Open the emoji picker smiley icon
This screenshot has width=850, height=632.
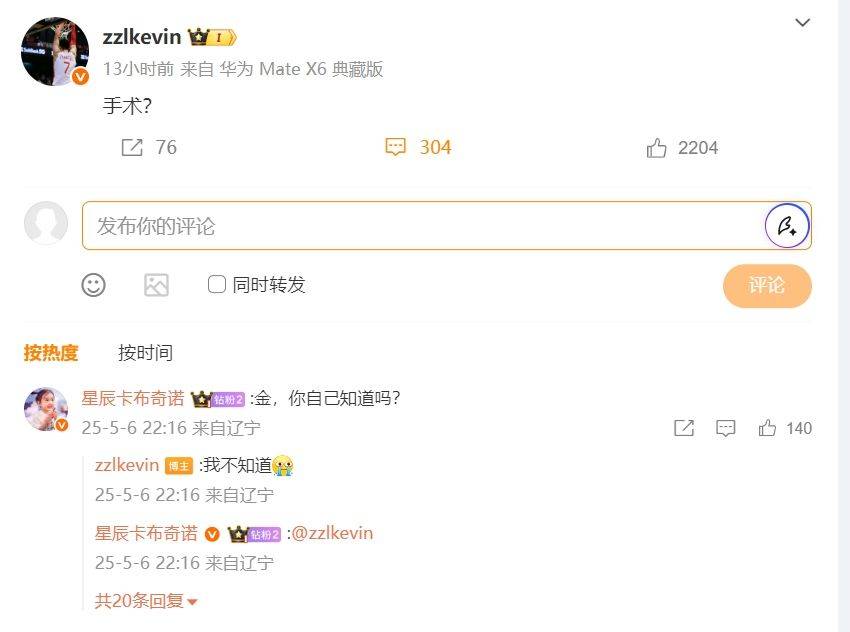click(x=93, y=285)
